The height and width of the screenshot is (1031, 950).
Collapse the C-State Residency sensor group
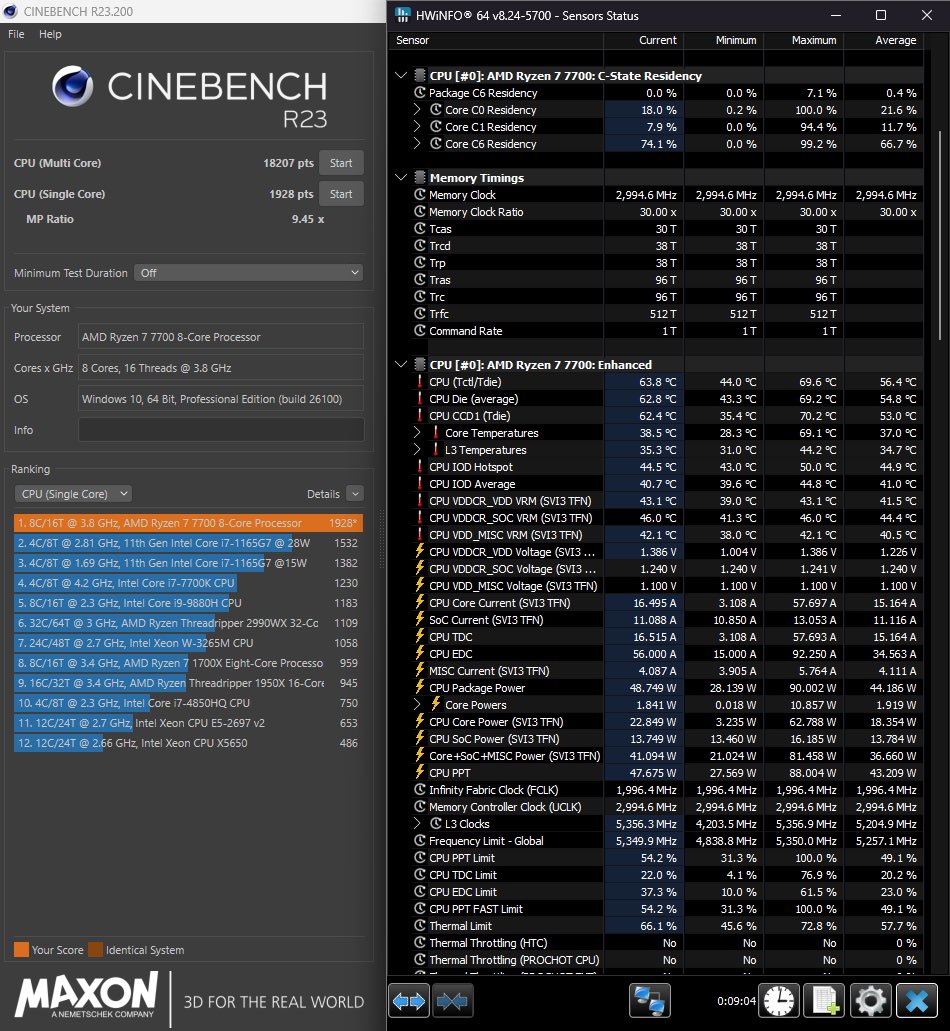[401, 76]
